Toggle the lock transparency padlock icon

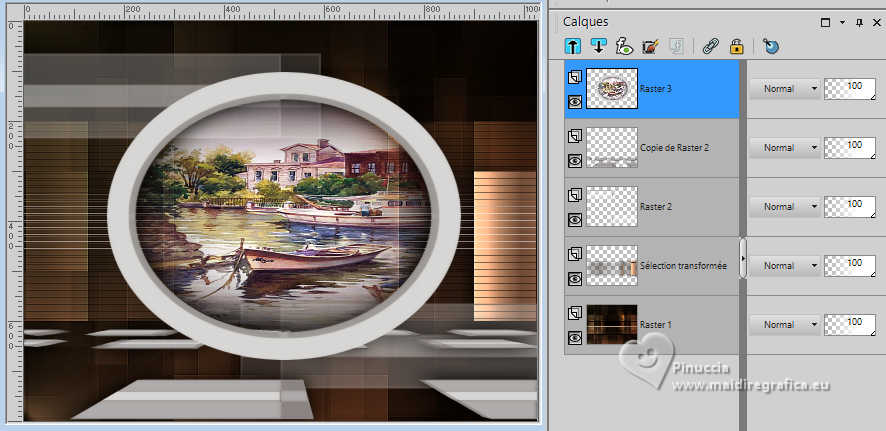pos(736,46)
